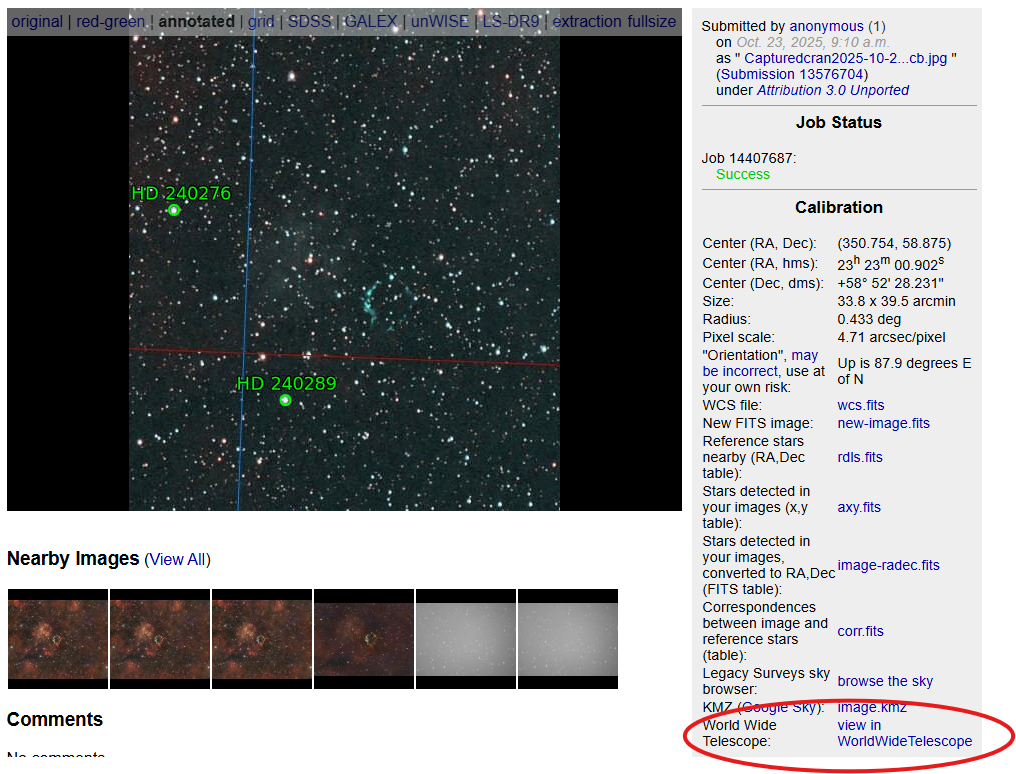Click the 'Up is 87.9 degrees E of N' orientation value
This screenshot has width=1016, height=774.
pyautogui.click(x=904, y=371)
